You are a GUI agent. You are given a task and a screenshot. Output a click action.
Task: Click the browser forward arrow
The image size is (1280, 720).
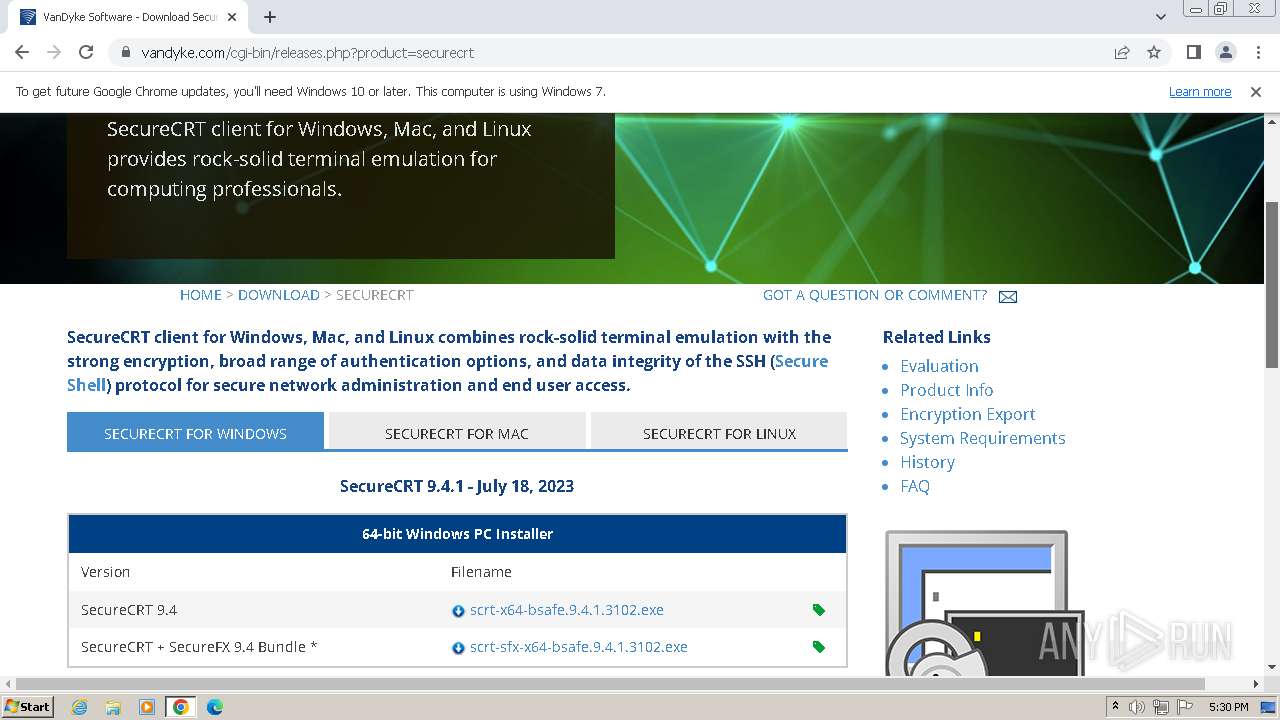click(x=54, y=52)
